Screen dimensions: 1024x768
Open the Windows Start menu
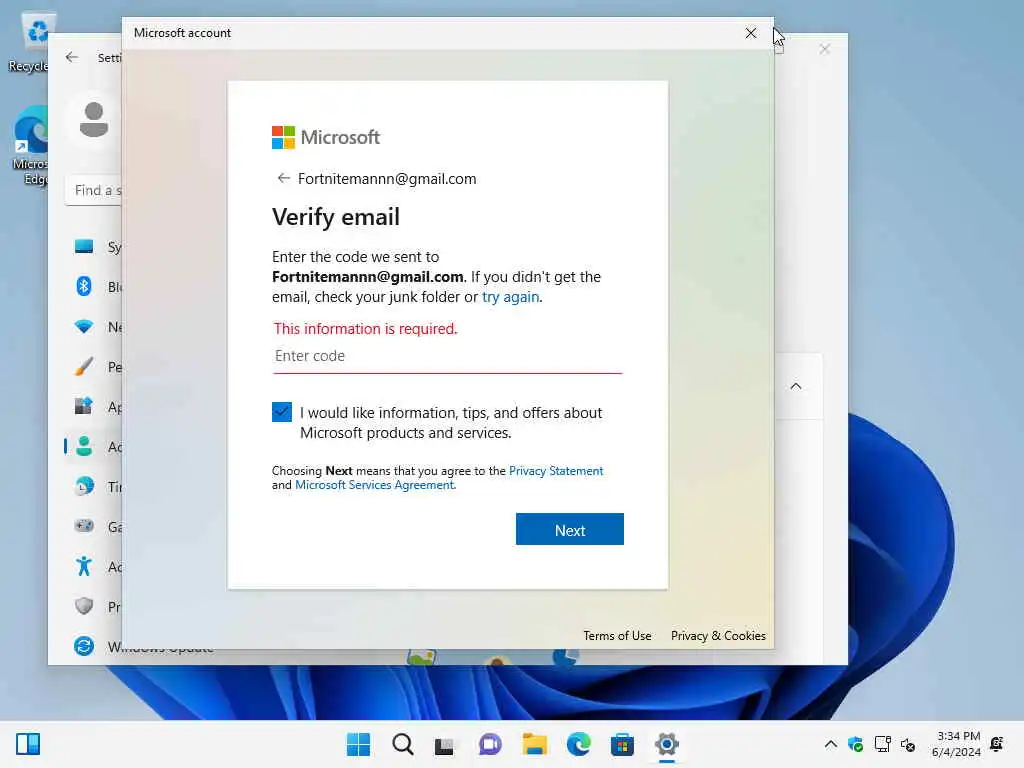[x=358, y=744]
